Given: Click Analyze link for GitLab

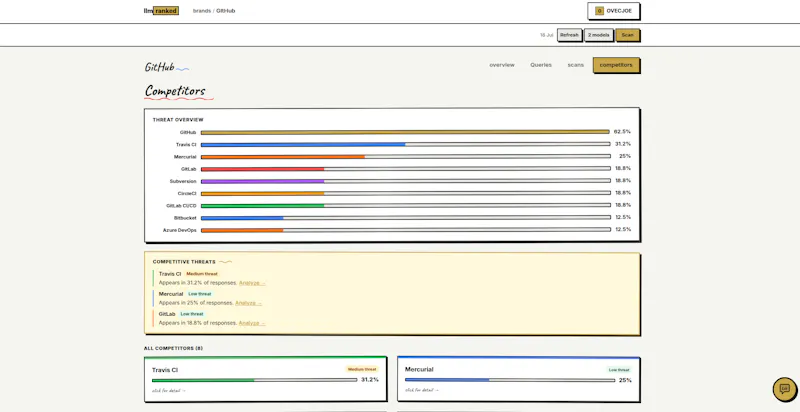Looking at the screenshot, I should click(x=252, y=323).
